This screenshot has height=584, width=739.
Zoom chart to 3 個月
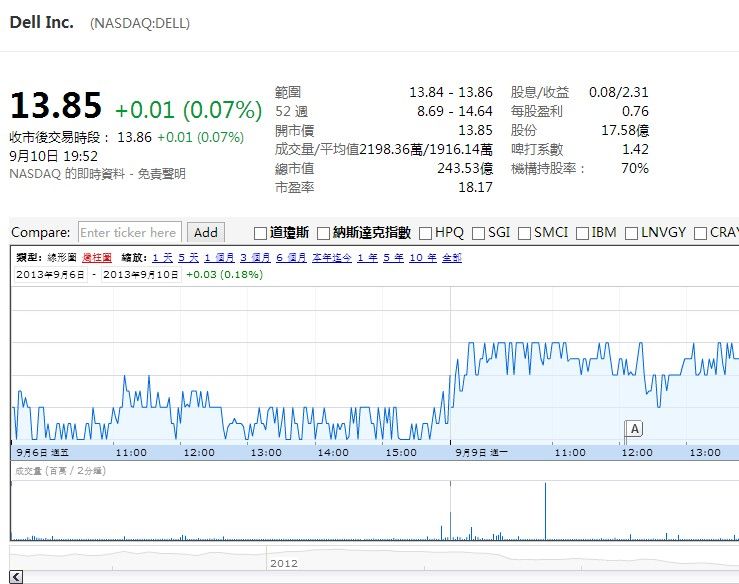click(255, 257)
